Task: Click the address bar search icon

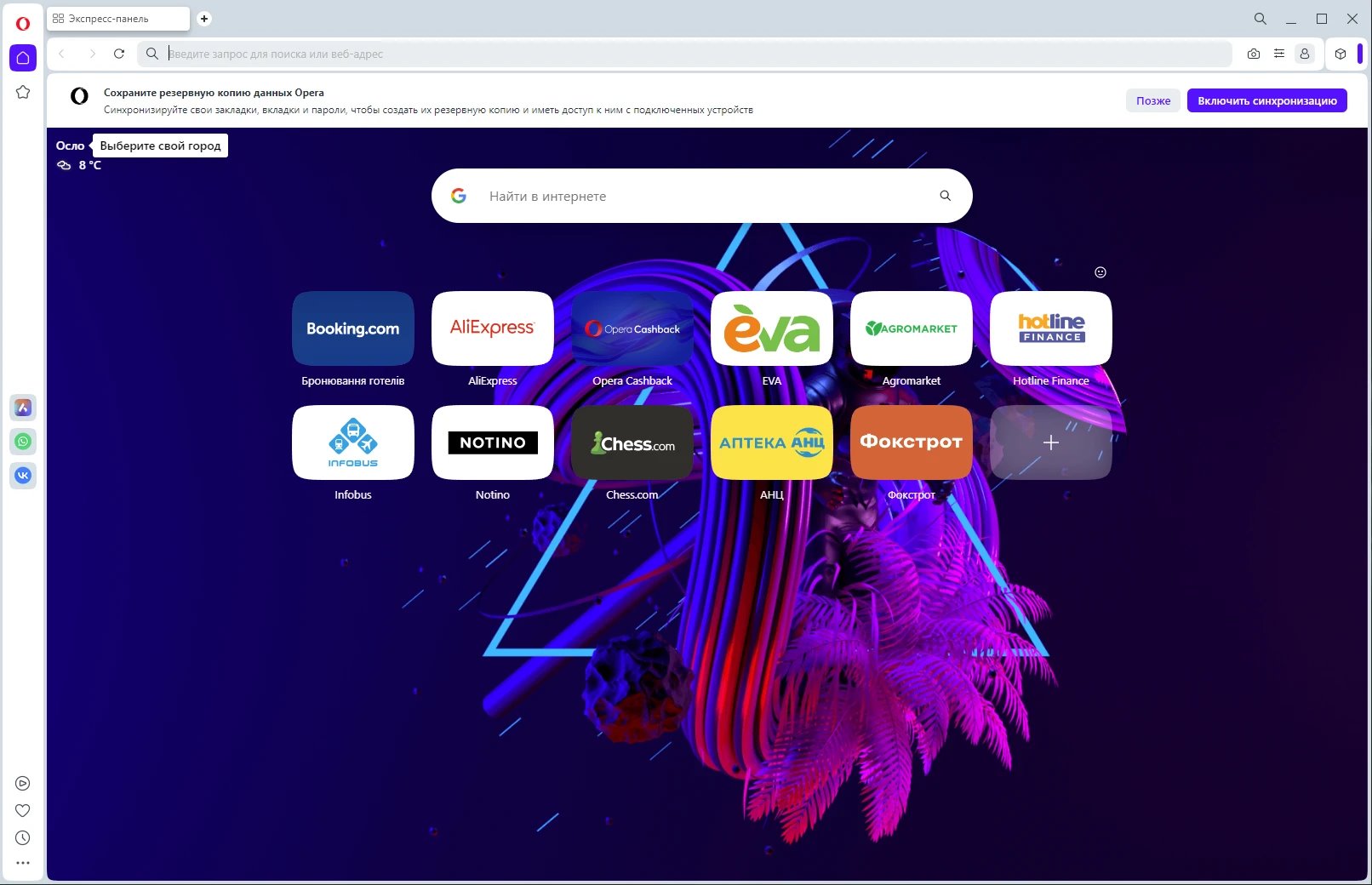Action: pos(152,54)
